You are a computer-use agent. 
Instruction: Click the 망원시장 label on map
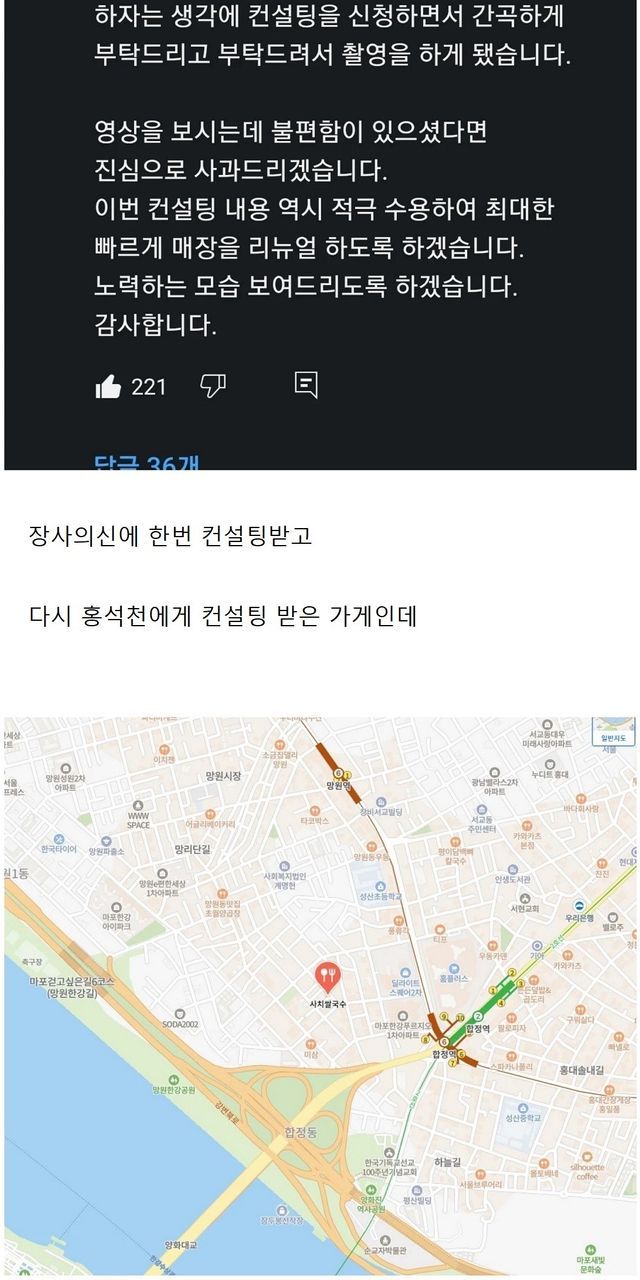pyautogui.click(x=223, y=775)
